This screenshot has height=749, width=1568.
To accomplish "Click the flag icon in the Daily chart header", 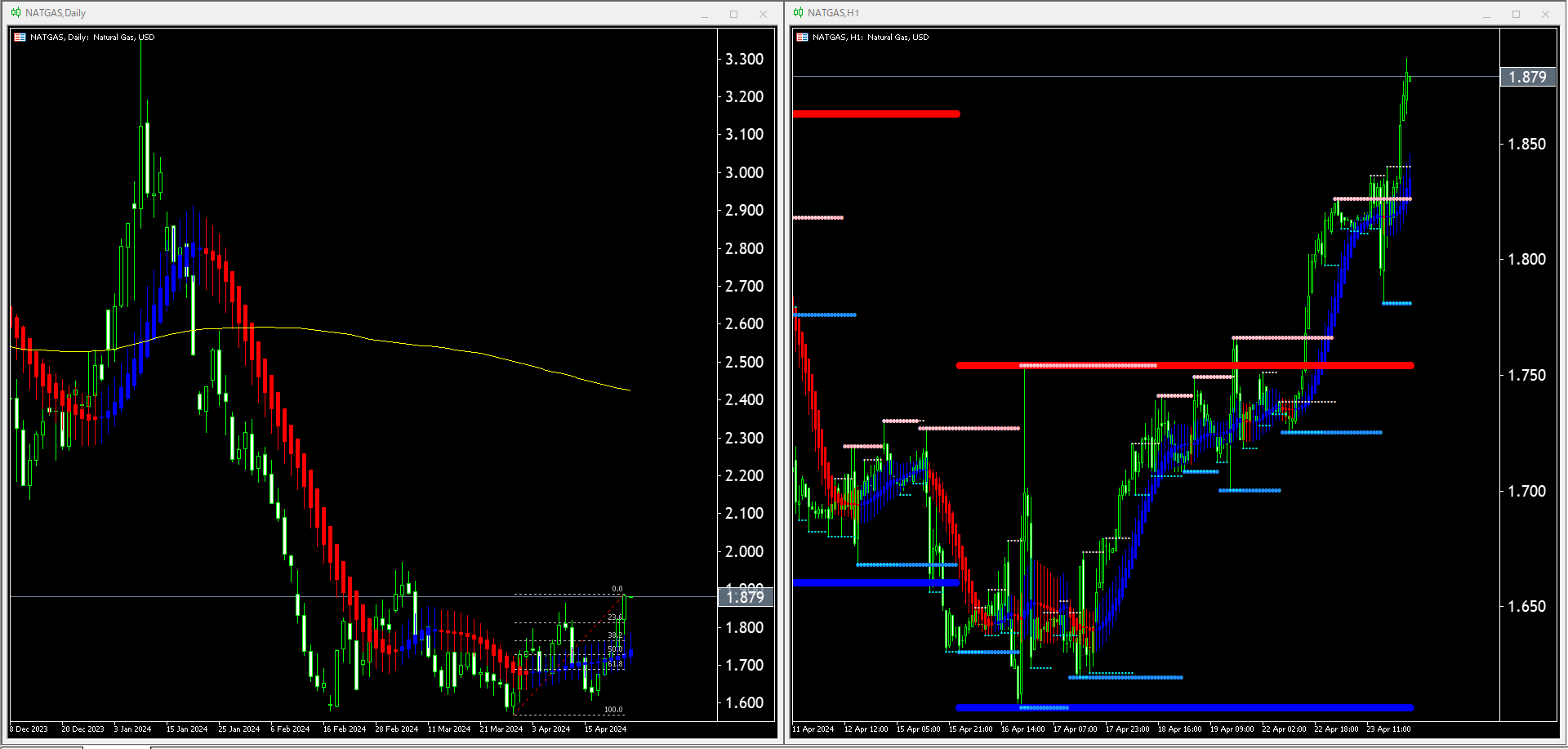I will coord(20,38).
